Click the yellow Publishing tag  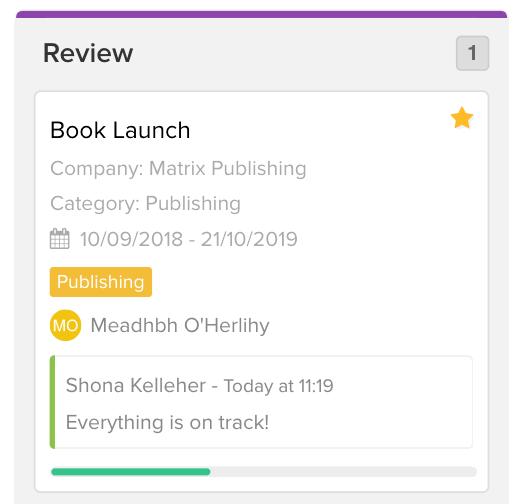(101, 282)
